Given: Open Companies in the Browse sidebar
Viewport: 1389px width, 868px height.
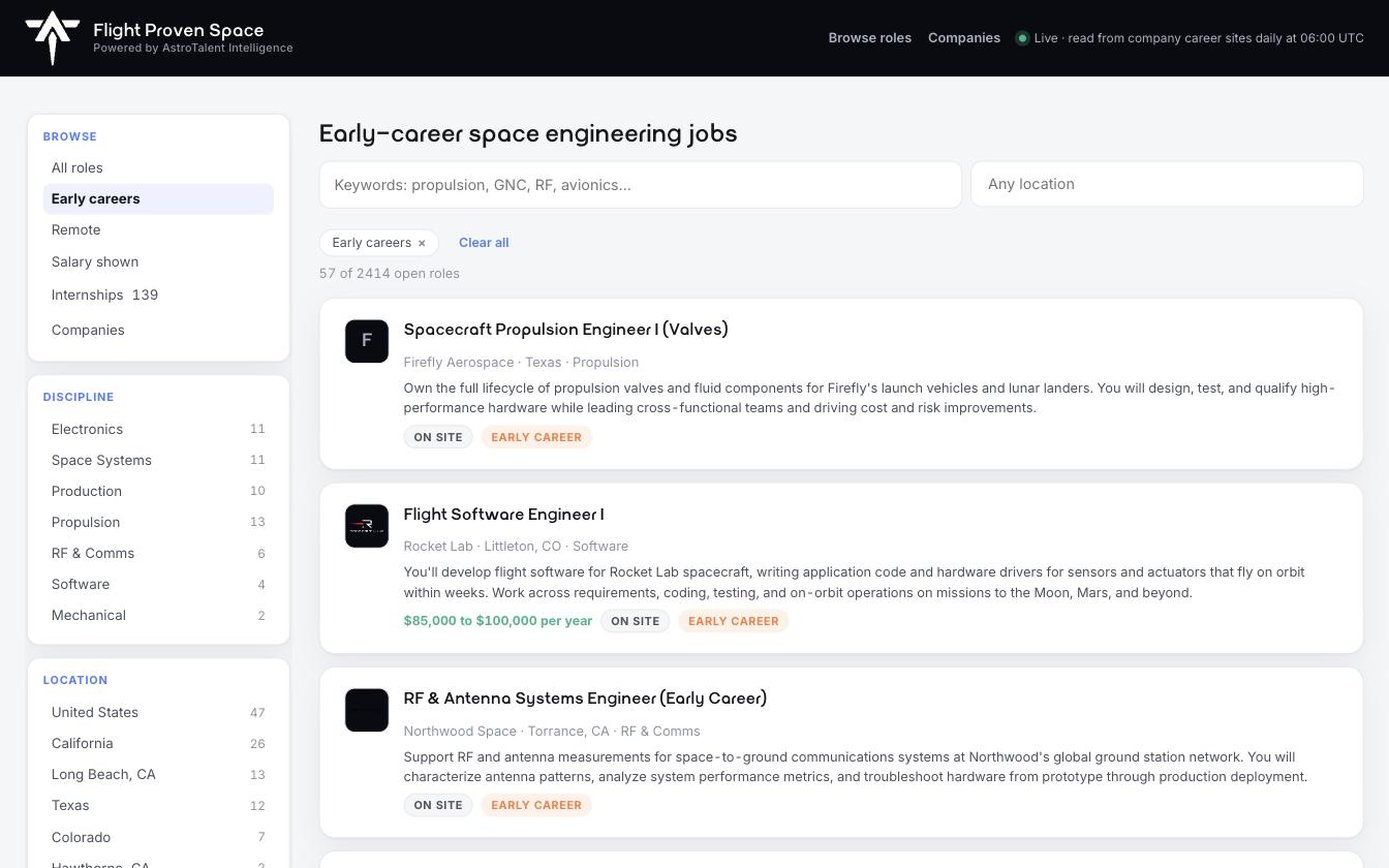Looking at the screenshot, I should point(158,330).
